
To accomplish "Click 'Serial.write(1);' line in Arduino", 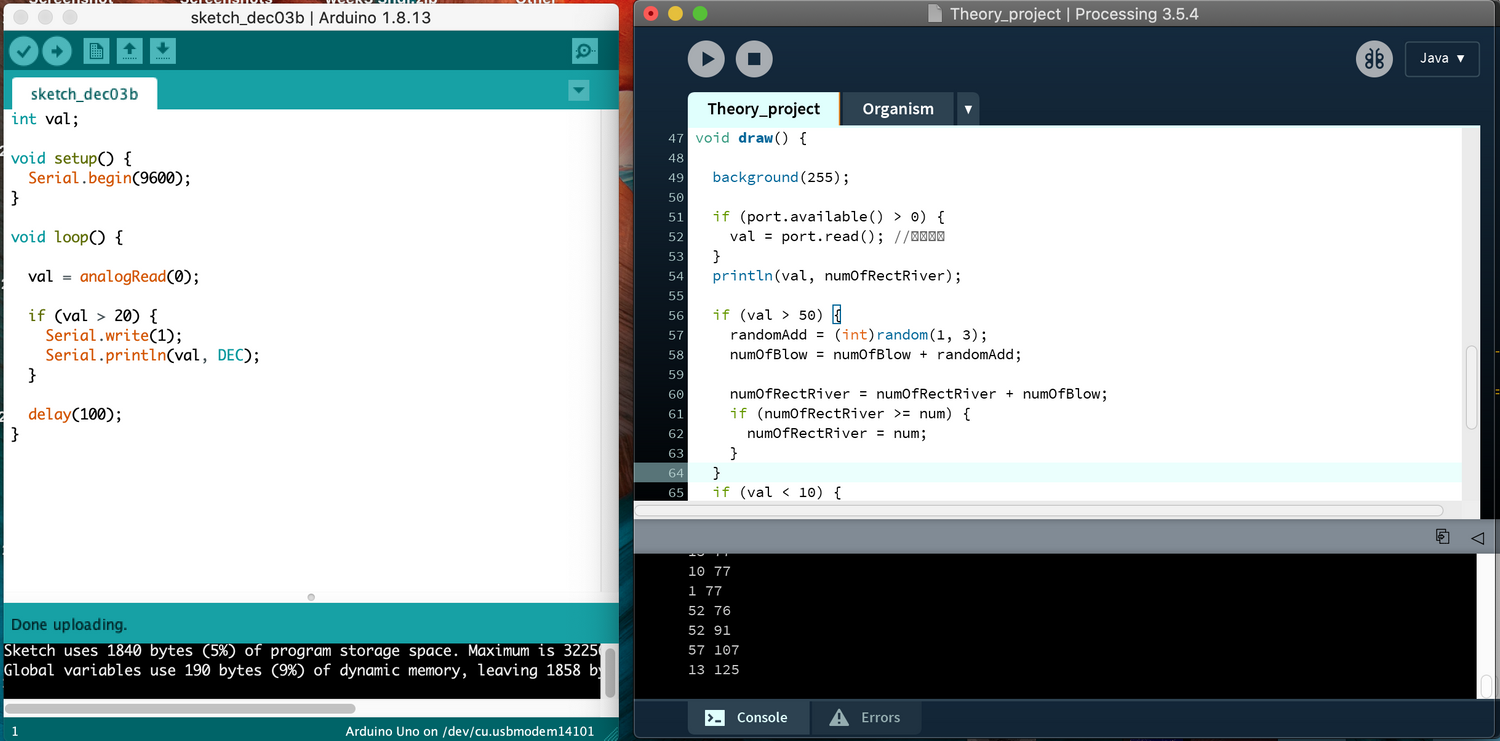I will pyautogui.click(x=114, y=335).
